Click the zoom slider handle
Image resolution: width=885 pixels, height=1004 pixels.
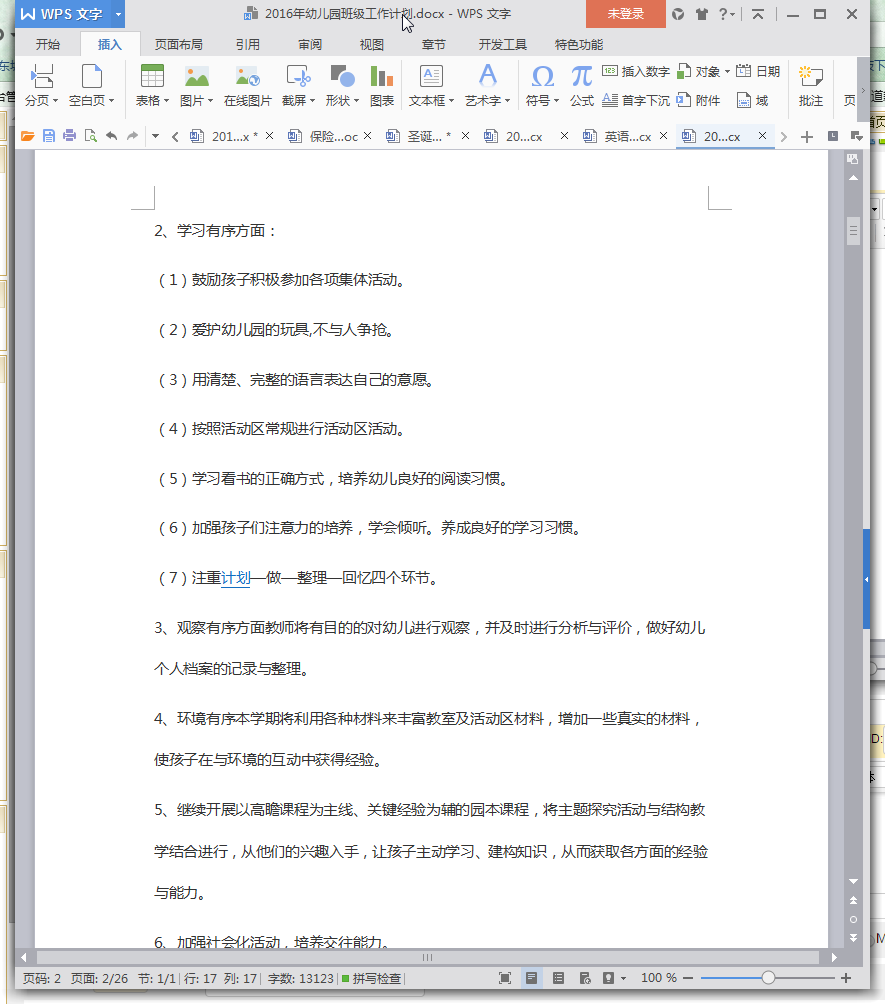pos(768,978)
